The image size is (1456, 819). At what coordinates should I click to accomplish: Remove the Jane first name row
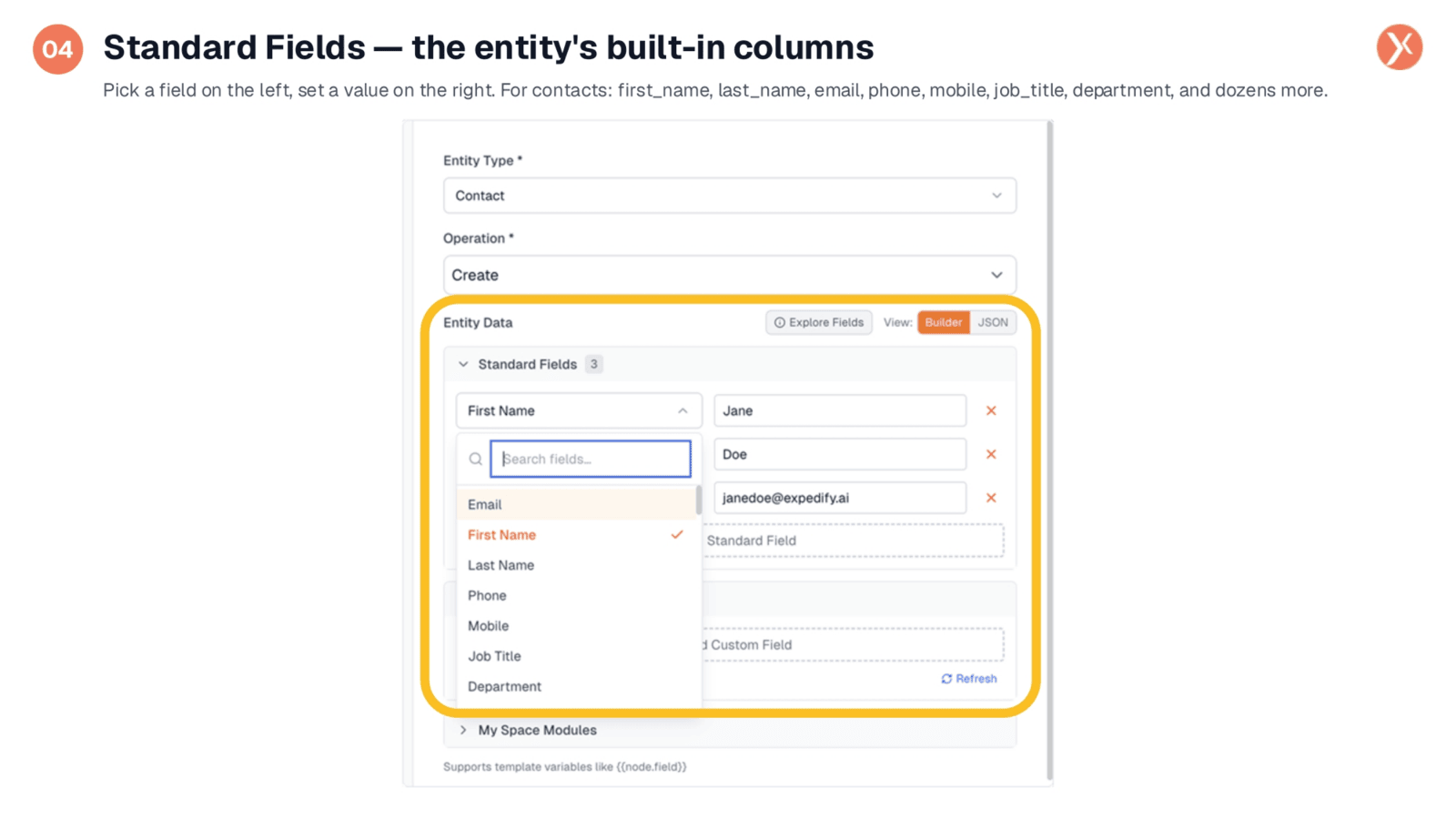[991, 410]
